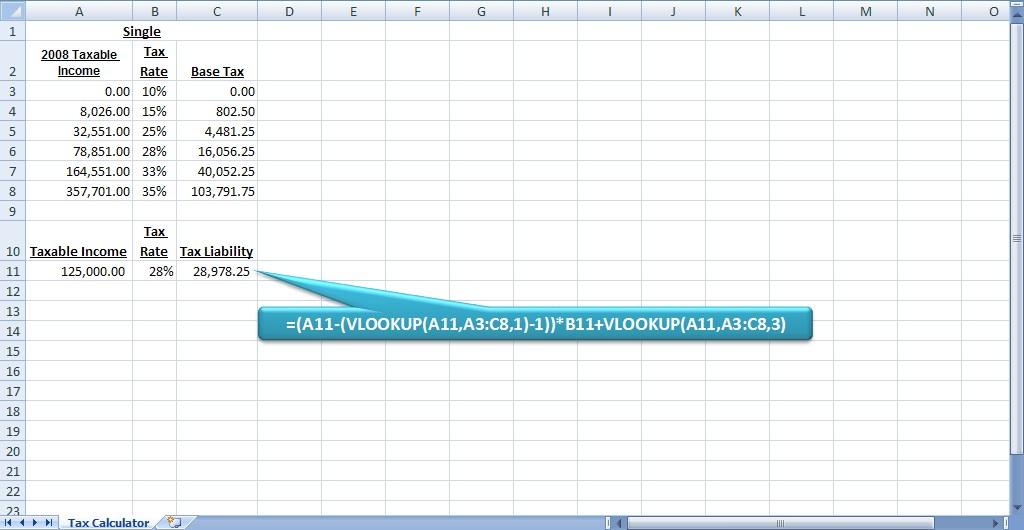Click the horizontal scrollbar thumb
The width and height of the screenshot is (1024, 530).
[778, 523]
